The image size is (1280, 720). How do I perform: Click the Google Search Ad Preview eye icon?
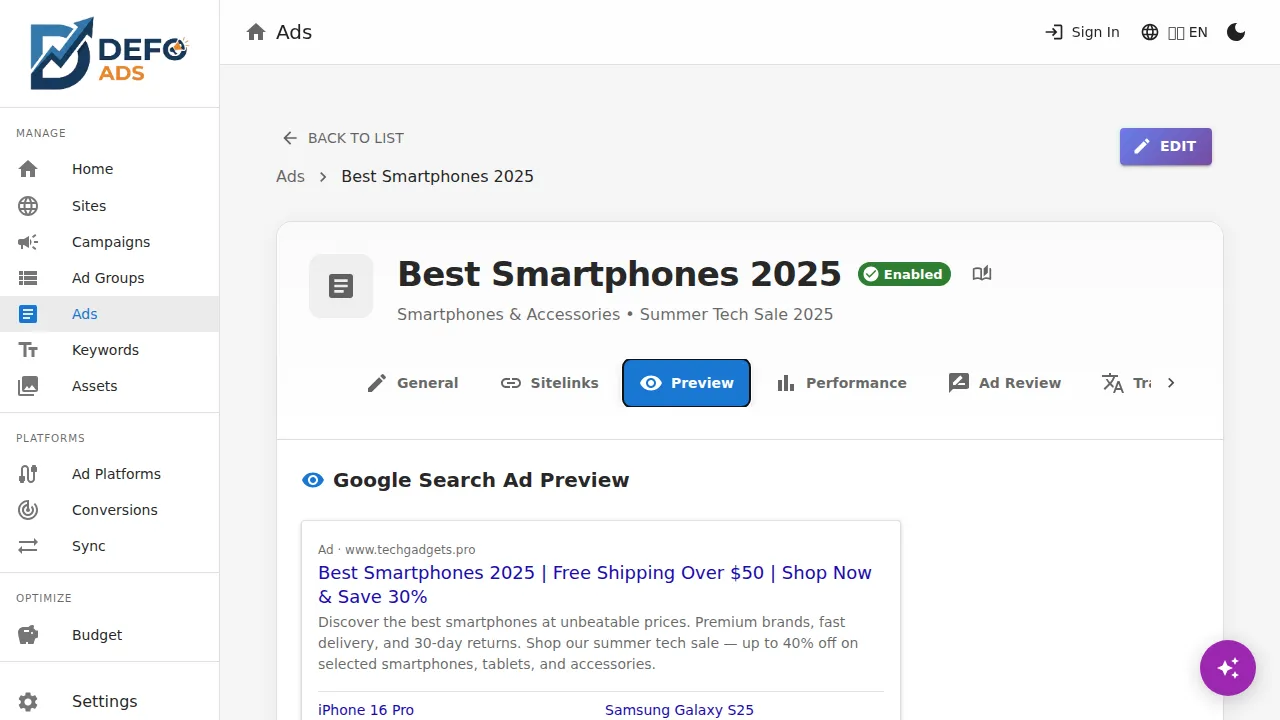point(313,480)
